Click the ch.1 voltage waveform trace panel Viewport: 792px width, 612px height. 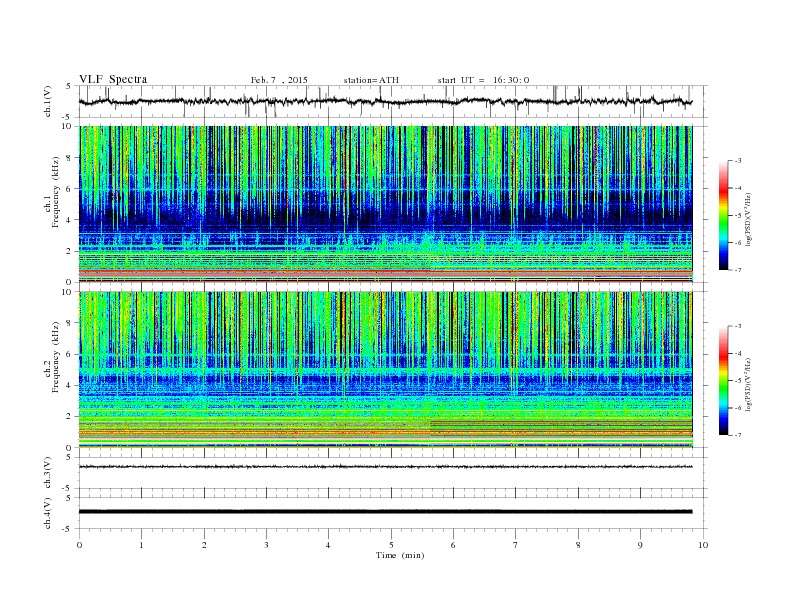393,101
